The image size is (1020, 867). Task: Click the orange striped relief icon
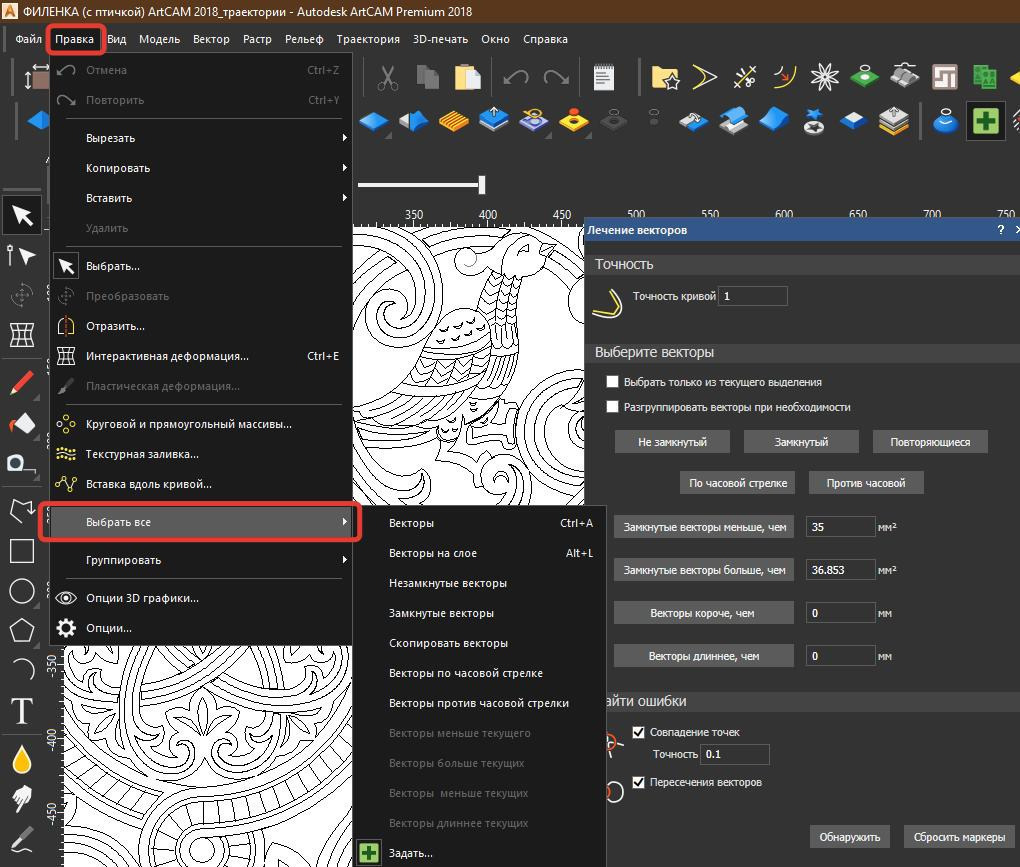453,121
